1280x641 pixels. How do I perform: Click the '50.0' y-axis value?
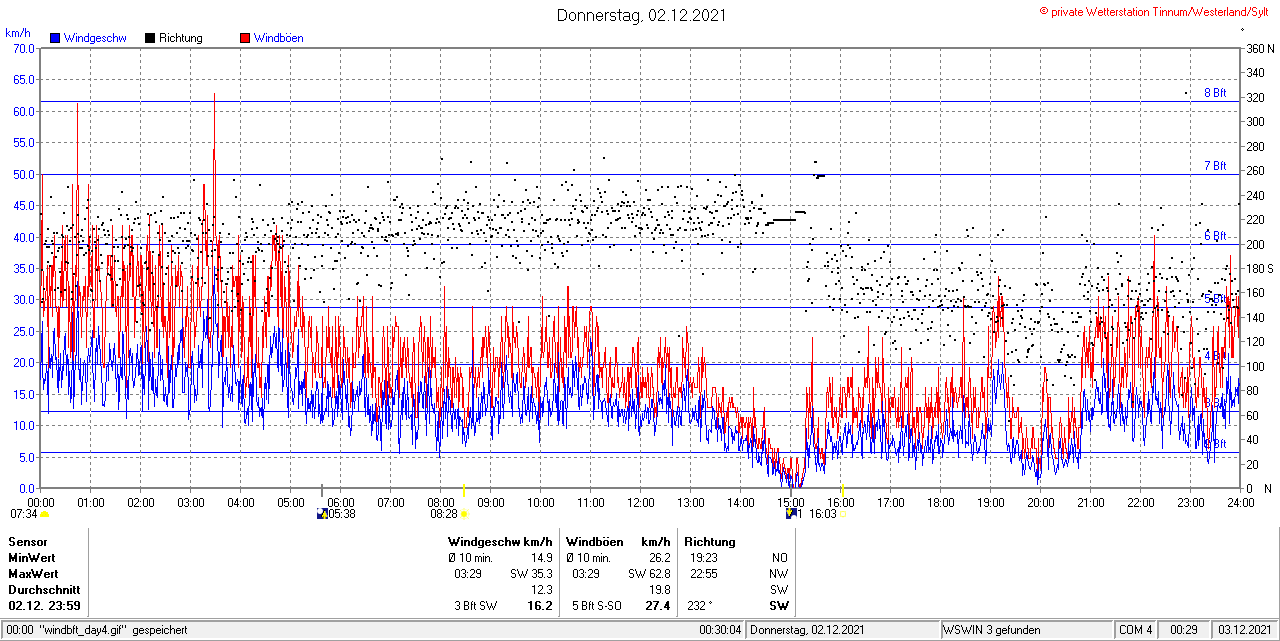coord(23,174)
